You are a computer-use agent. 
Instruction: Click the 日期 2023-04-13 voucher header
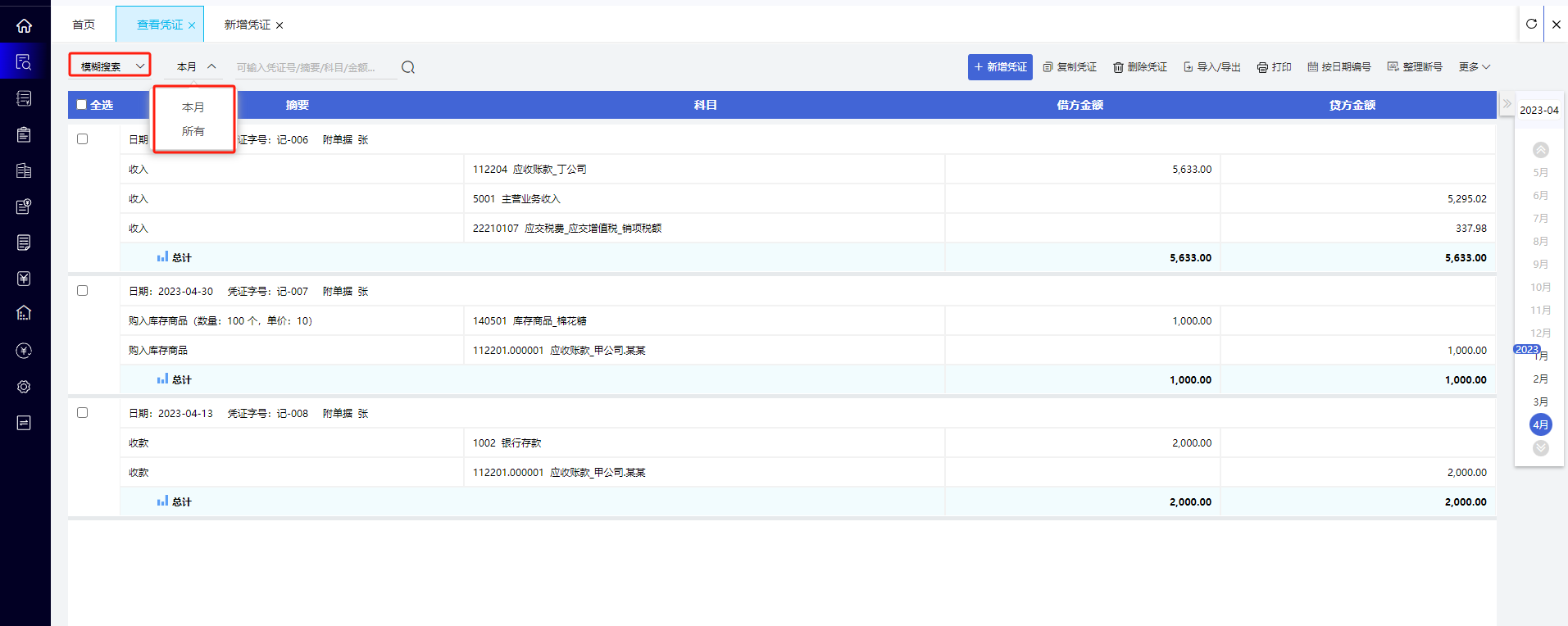pos(170,414)
